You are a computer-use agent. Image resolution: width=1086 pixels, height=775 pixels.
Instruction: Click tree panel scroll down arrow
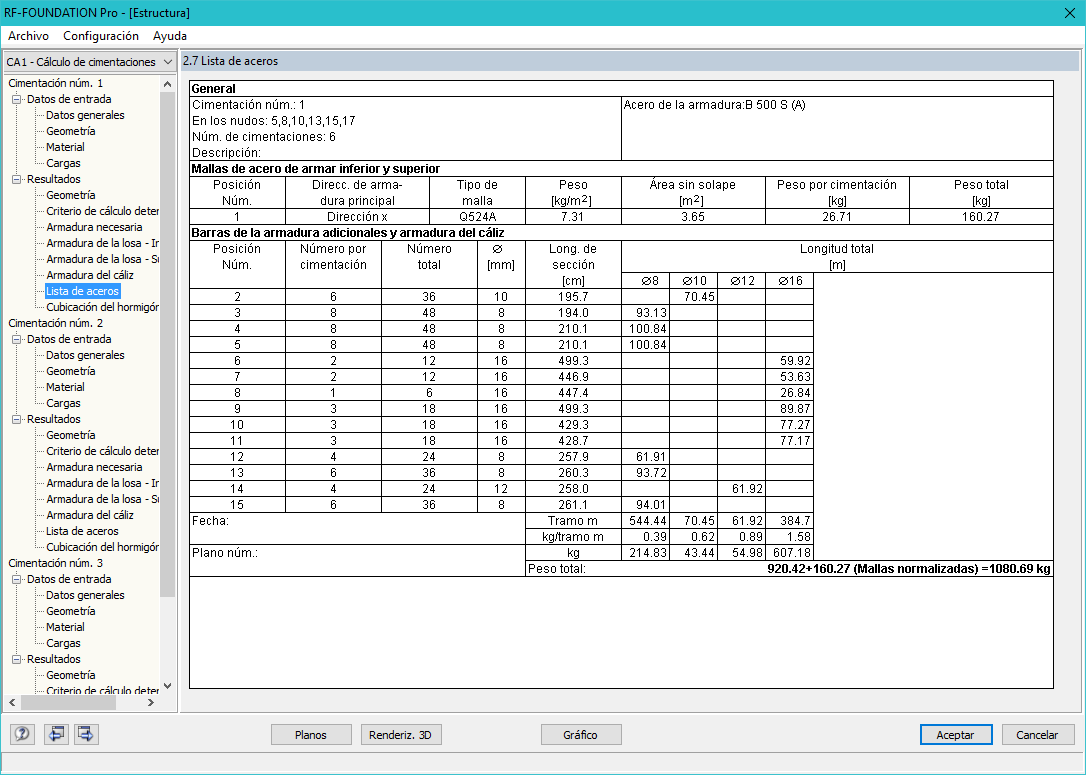pyautogui.click(x=167, y=686)
